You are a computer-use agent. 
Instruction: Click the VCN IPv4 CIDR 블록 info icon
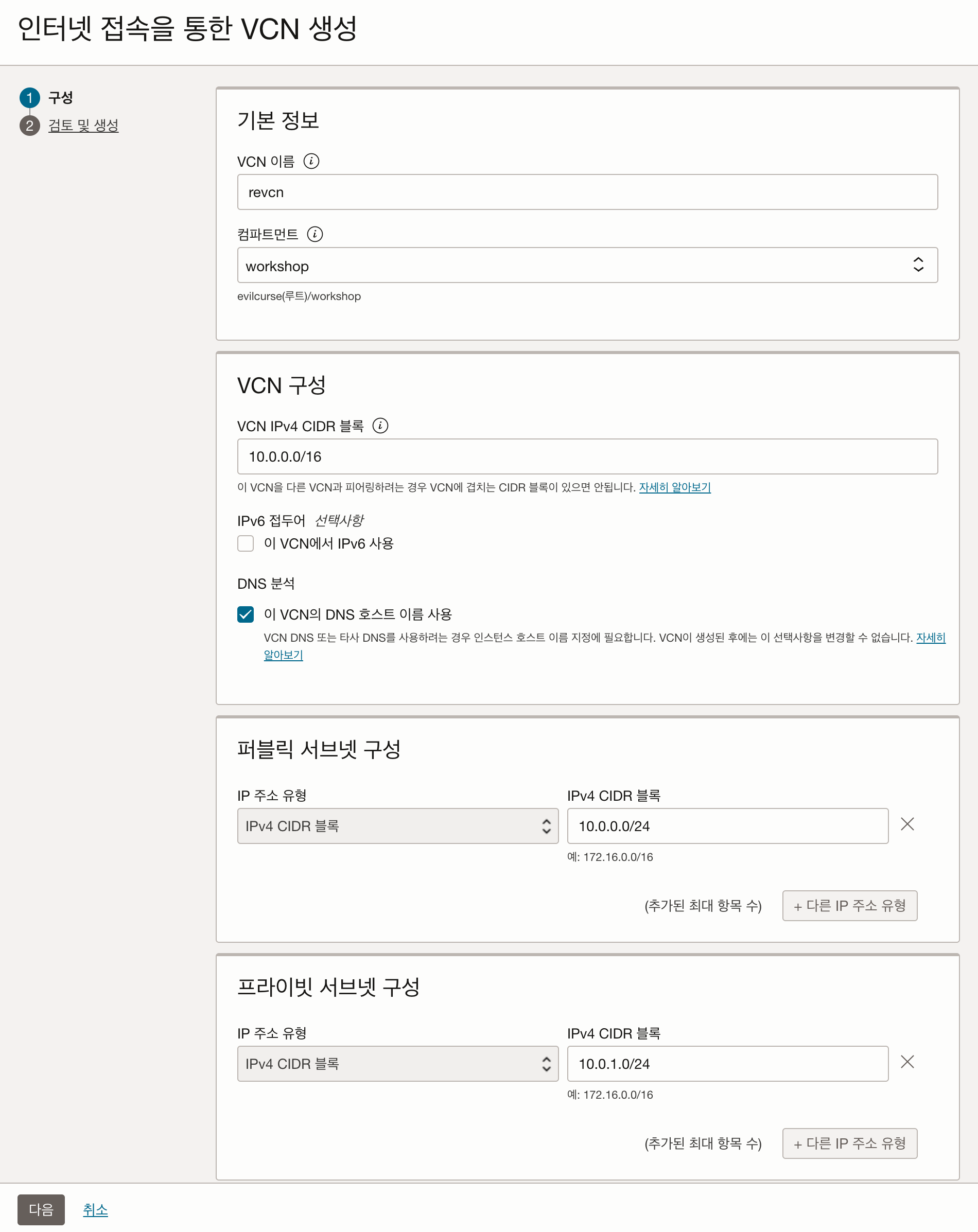point(380,426)
